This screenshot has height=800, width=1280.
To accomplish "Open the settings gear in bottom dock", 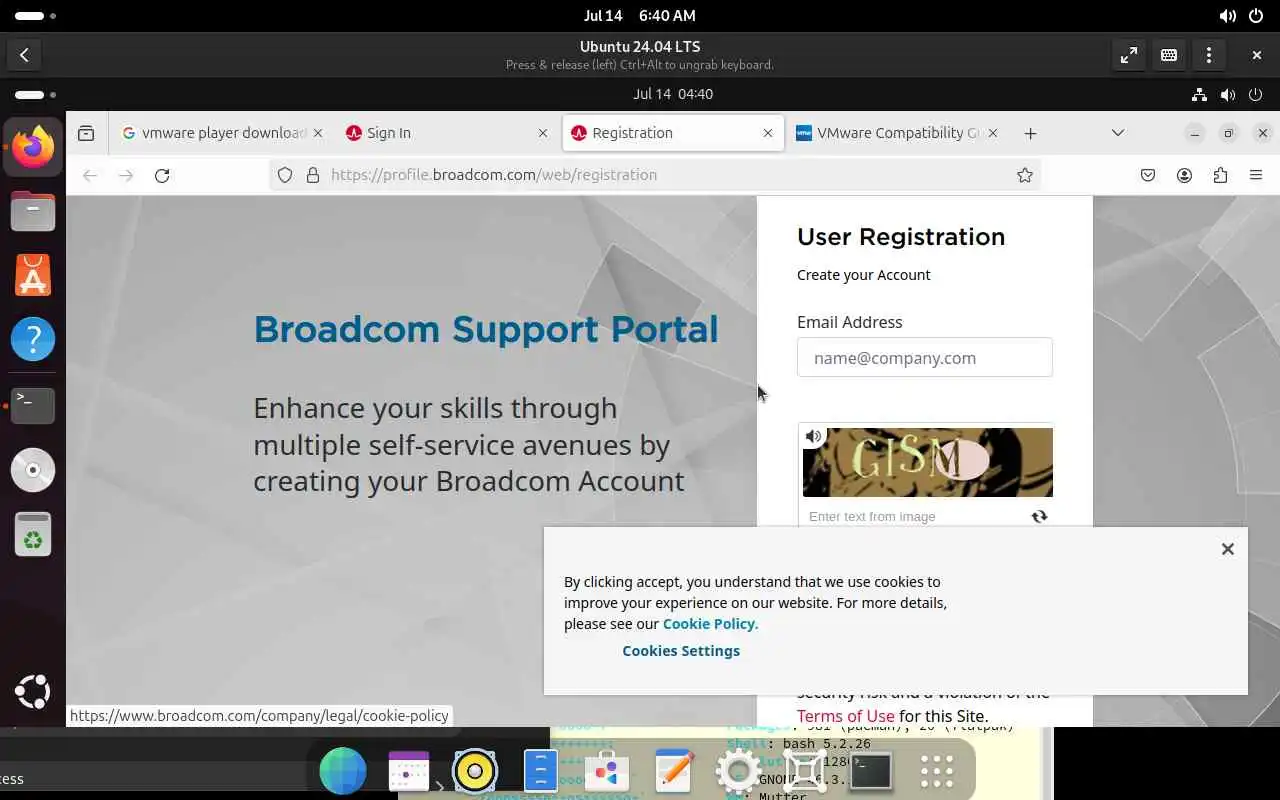I will coord(739,771).
